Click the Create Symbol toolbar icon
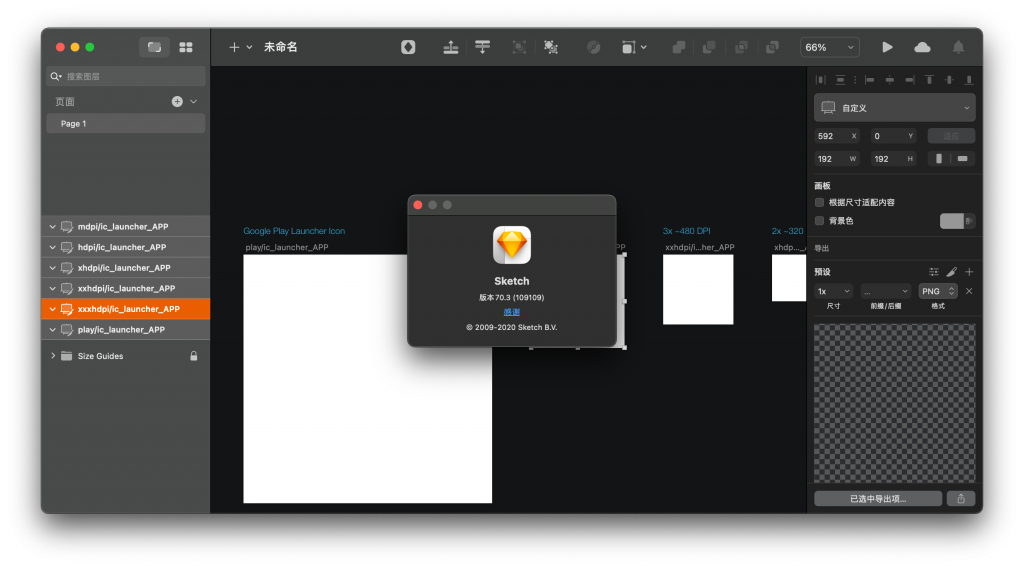The height and width of the screenshot is (568, 1024). tap(408, 47)
